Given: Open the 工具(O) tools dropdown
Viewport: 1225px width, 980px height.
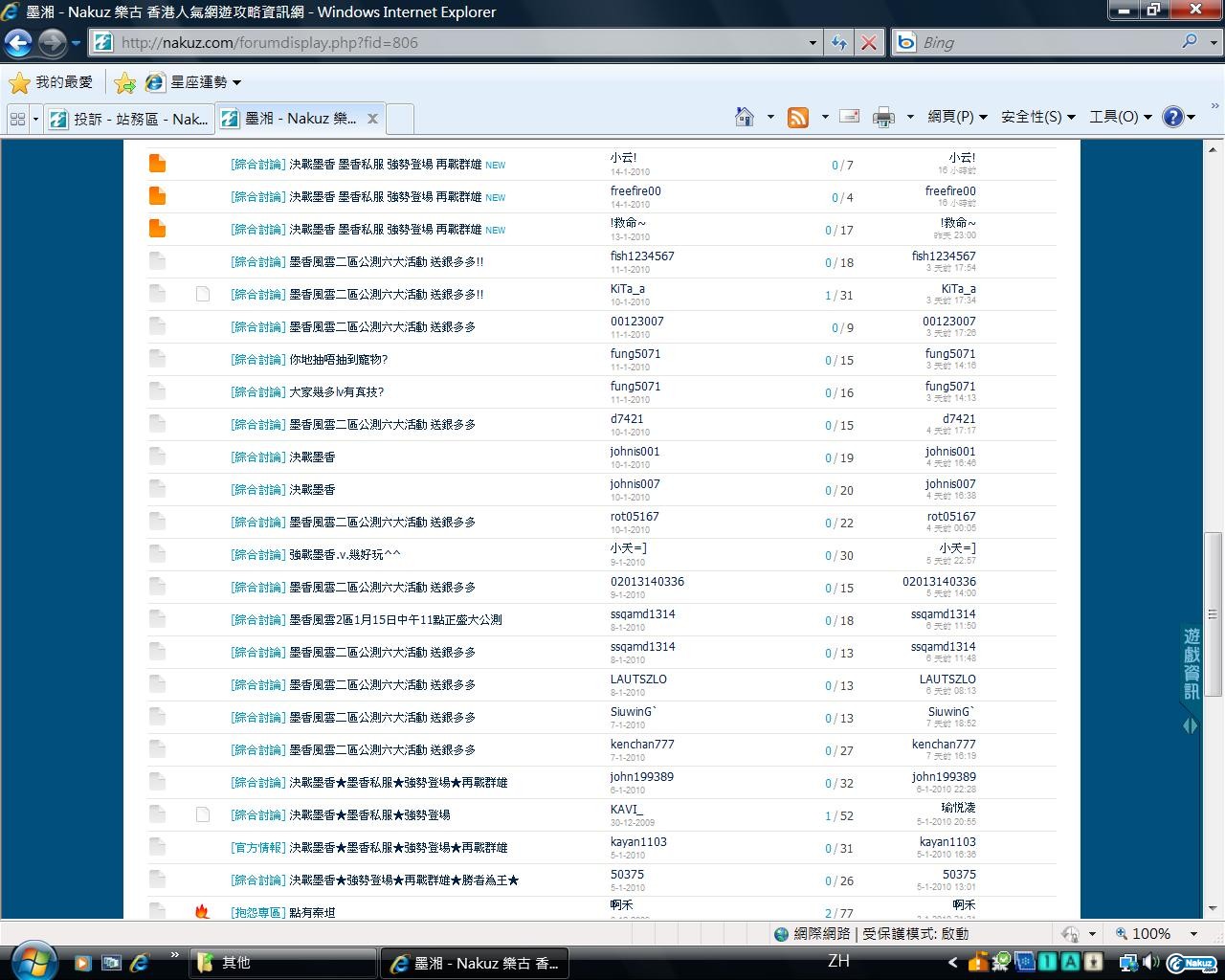Looking at the screenshot, I should 1120,117.
